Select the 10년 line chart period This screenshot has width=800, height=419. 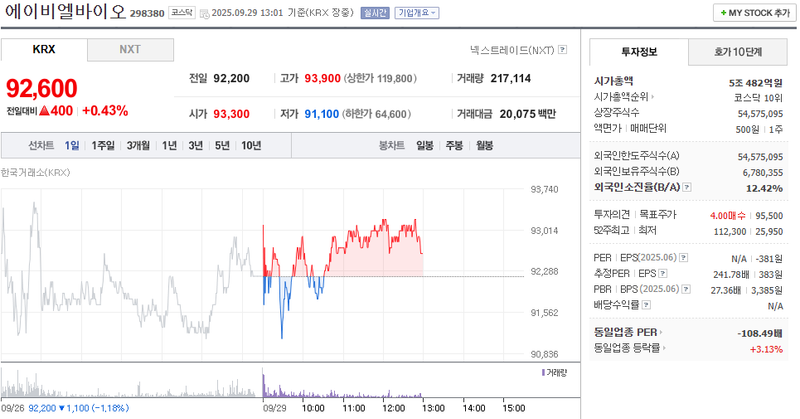click(x=251, y=146)
